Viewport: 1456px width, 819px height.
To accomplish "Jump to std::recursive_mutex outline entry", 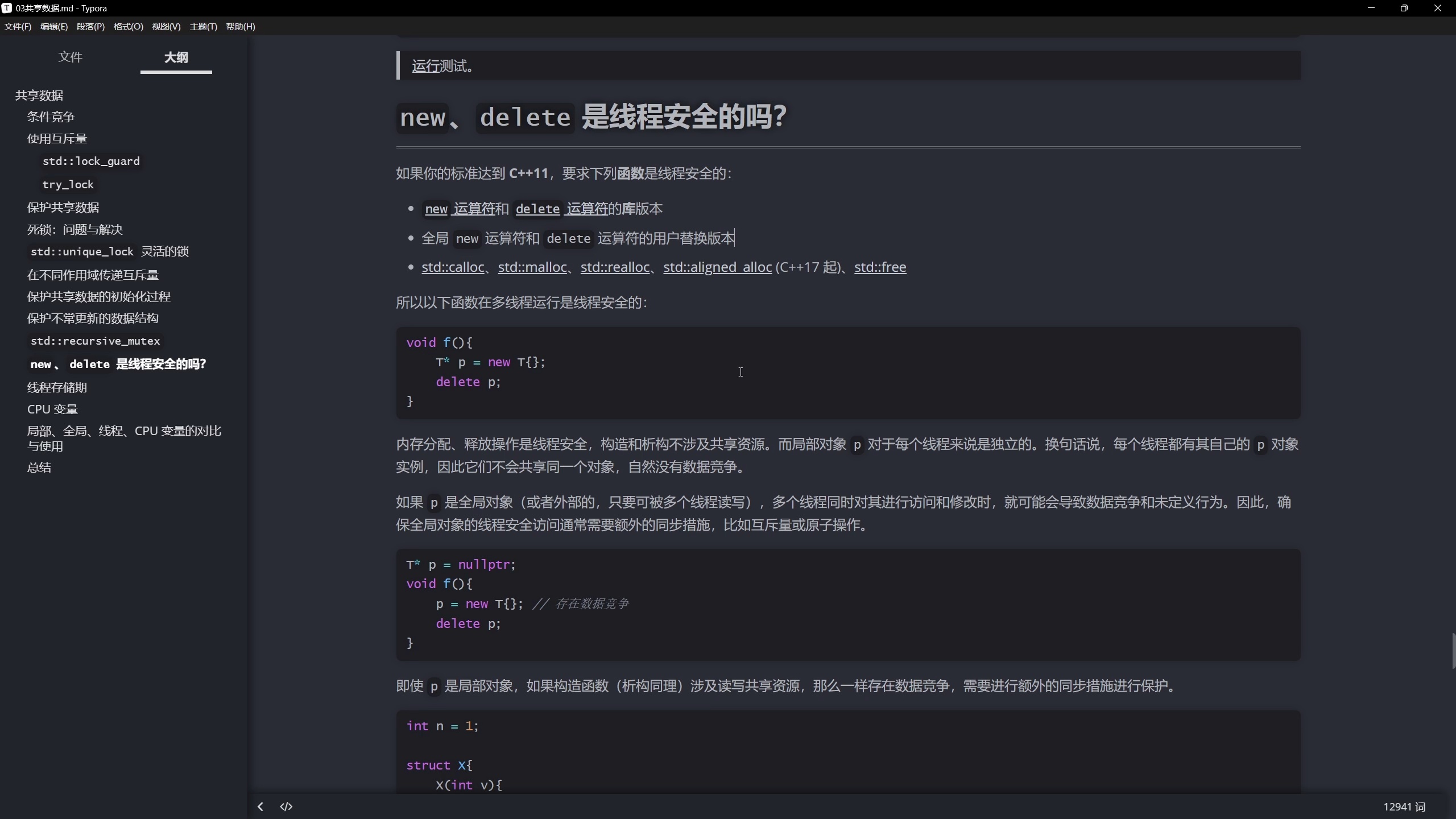I will (96, 341).
